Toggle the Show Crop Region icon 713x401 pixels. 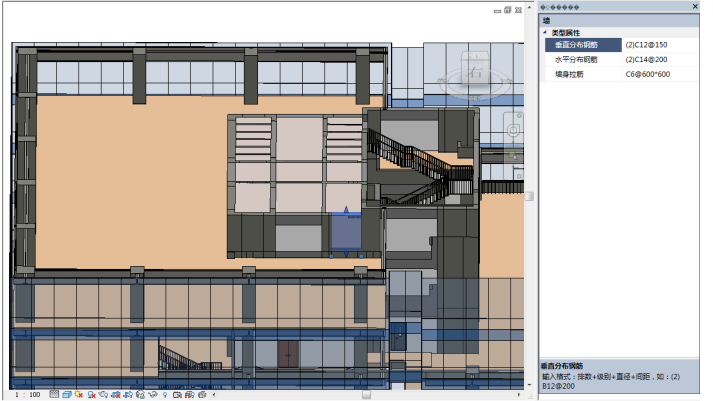point(128,394)
